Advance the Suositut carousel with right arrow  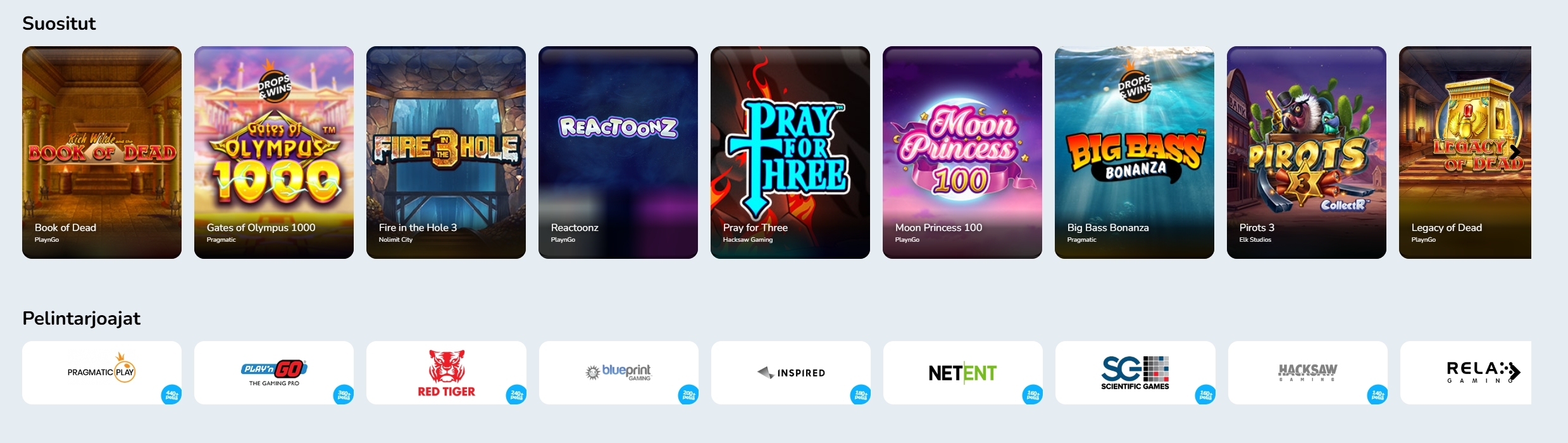pos(1515,152)
